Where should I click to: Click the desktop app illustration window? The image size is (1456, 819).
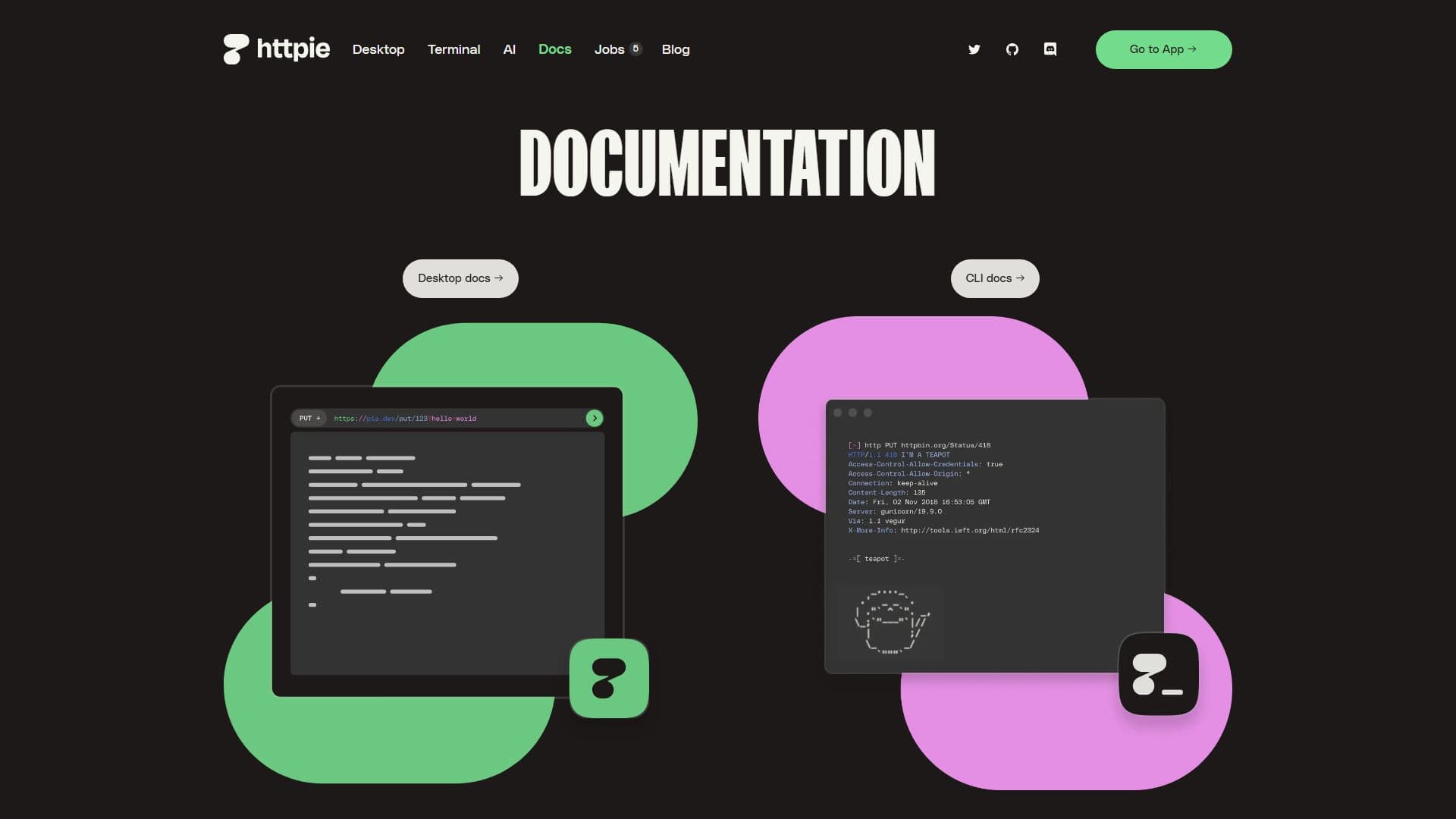(x=447, y=541)
